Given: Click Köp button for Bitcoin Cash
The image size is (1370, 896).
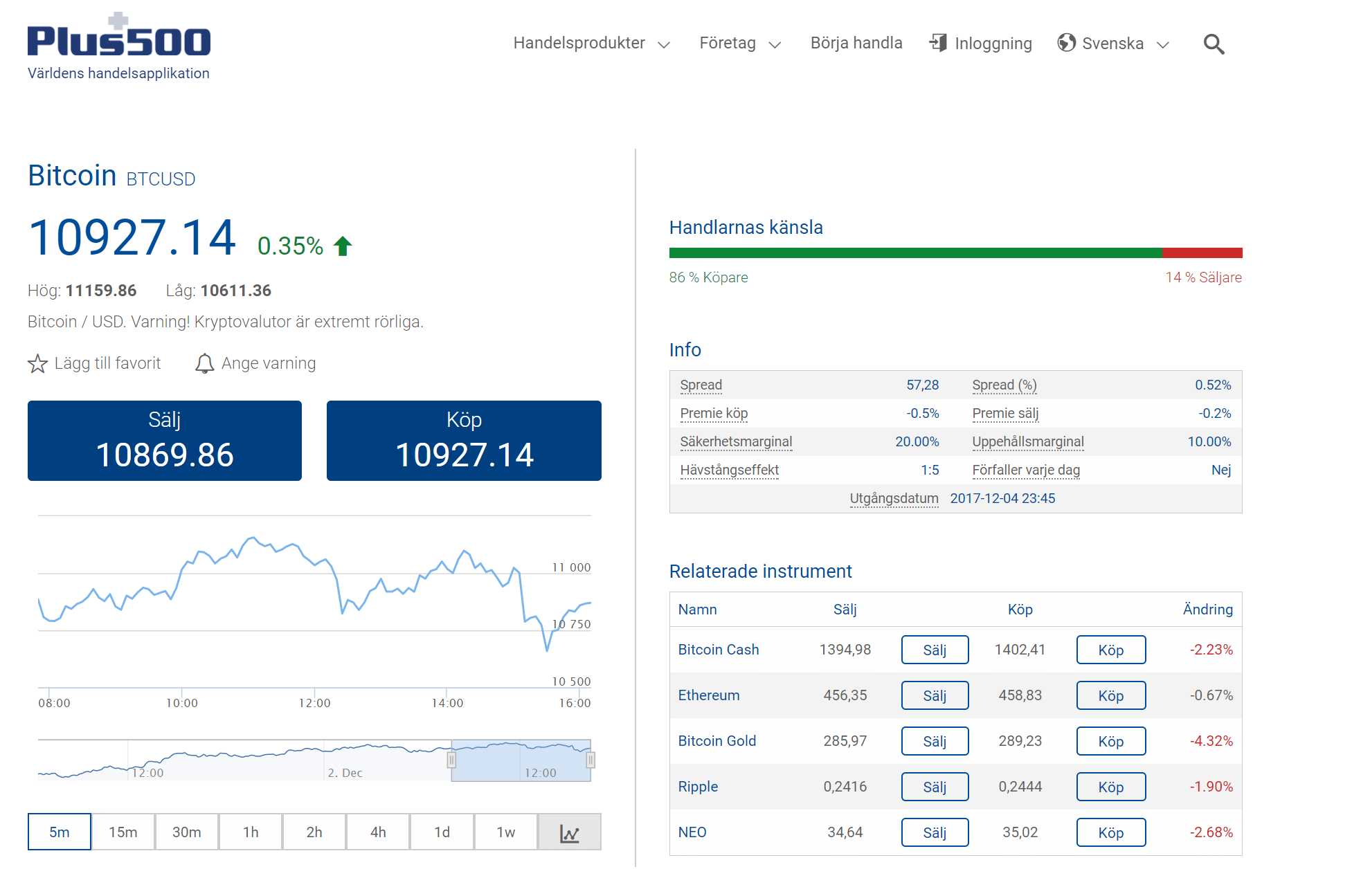Looking at the screenshot, I should (x=1110, y=650).
